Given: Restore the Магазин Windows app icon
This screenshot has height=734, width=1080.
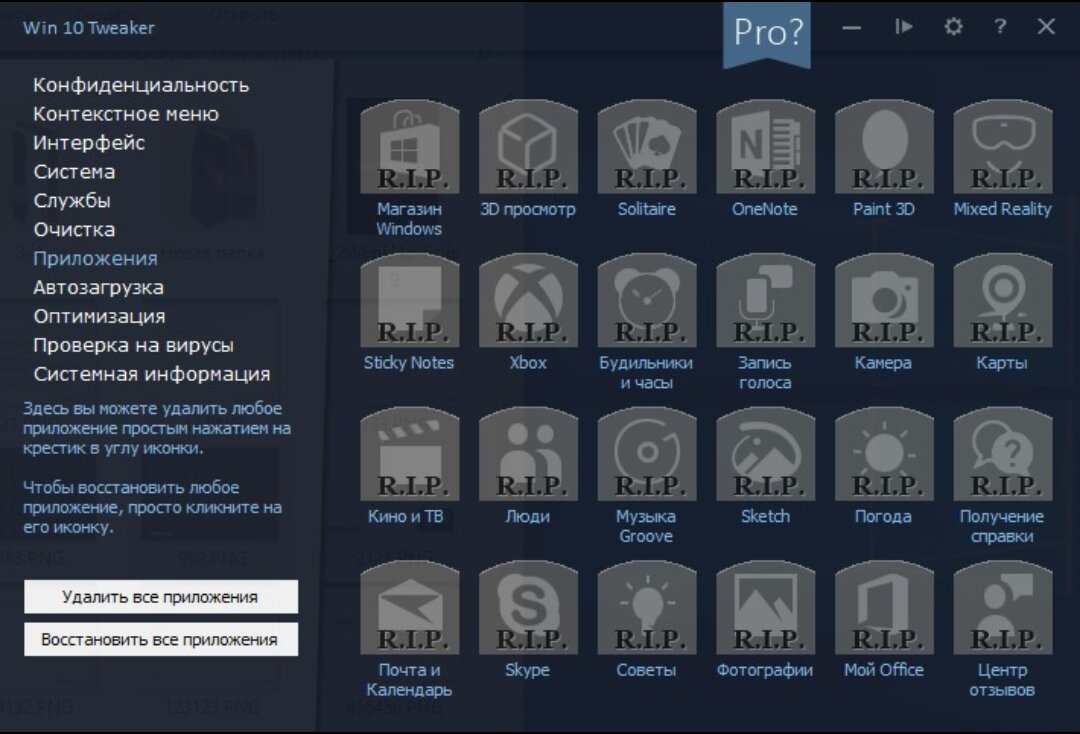Looking at the screenshot, I should [x=410, y=147].
